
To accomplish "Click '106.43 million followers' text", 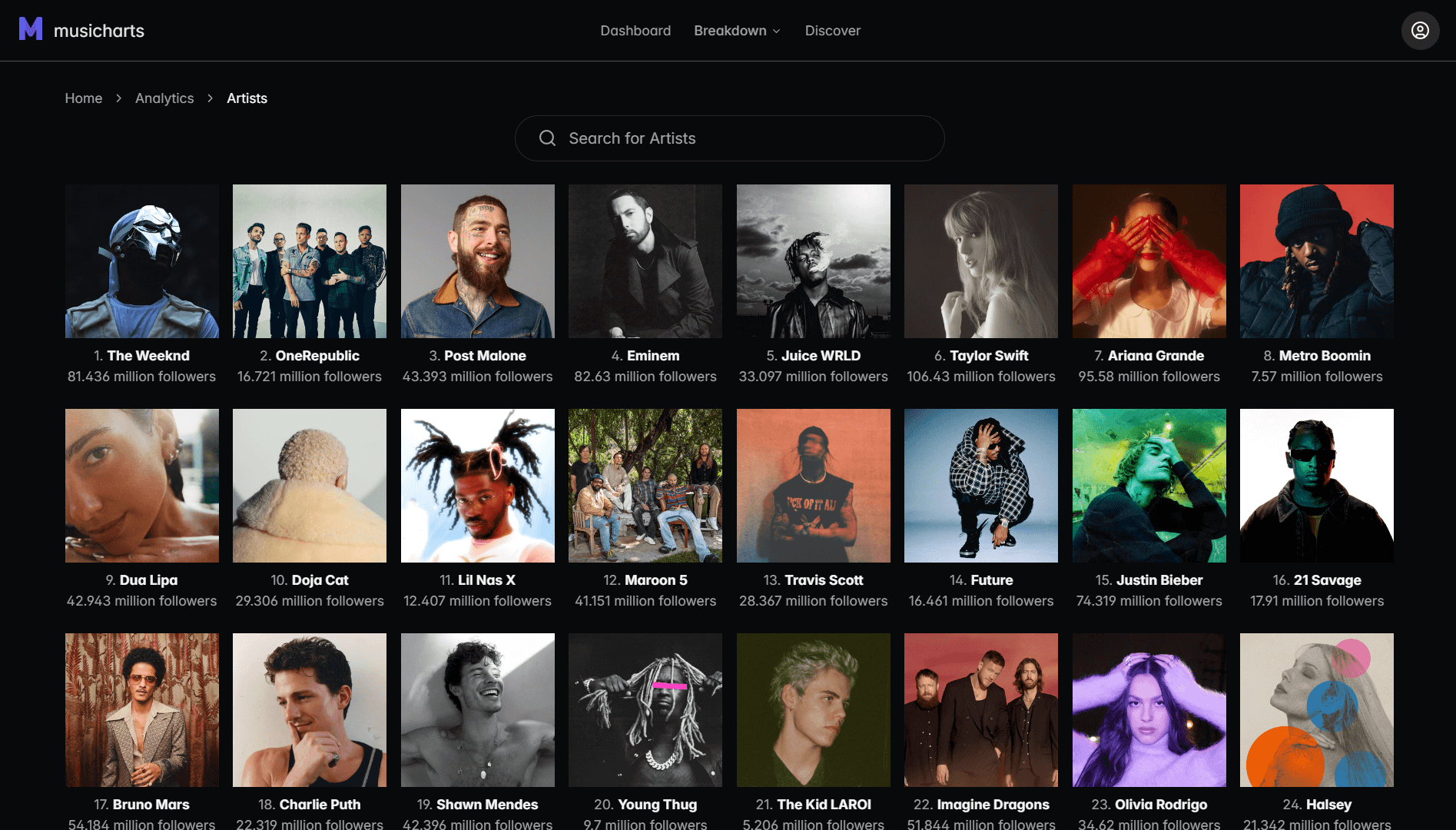I will pos(981,377).
